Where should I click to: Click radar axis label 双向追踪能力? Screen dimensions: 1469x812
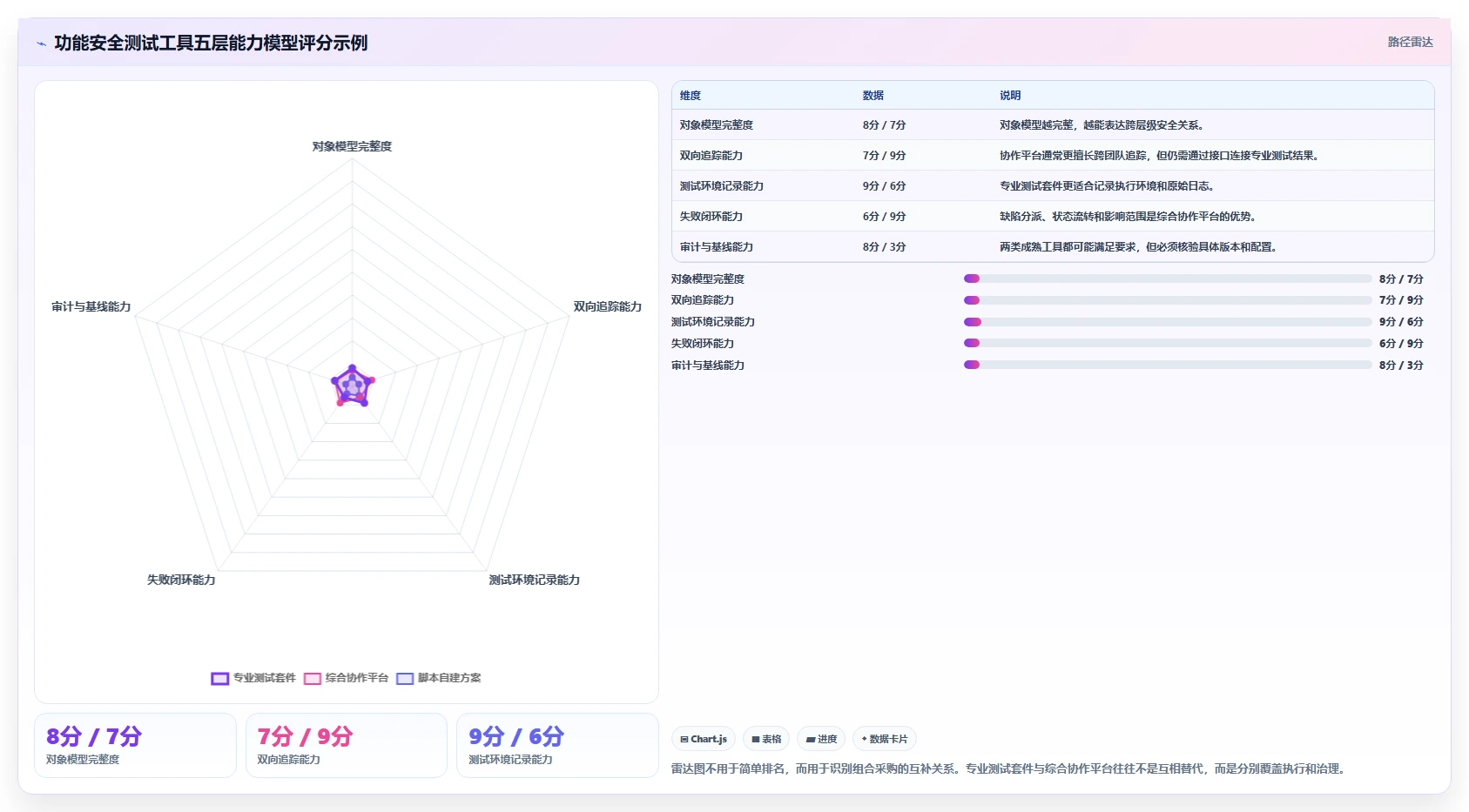coord(607,306)
